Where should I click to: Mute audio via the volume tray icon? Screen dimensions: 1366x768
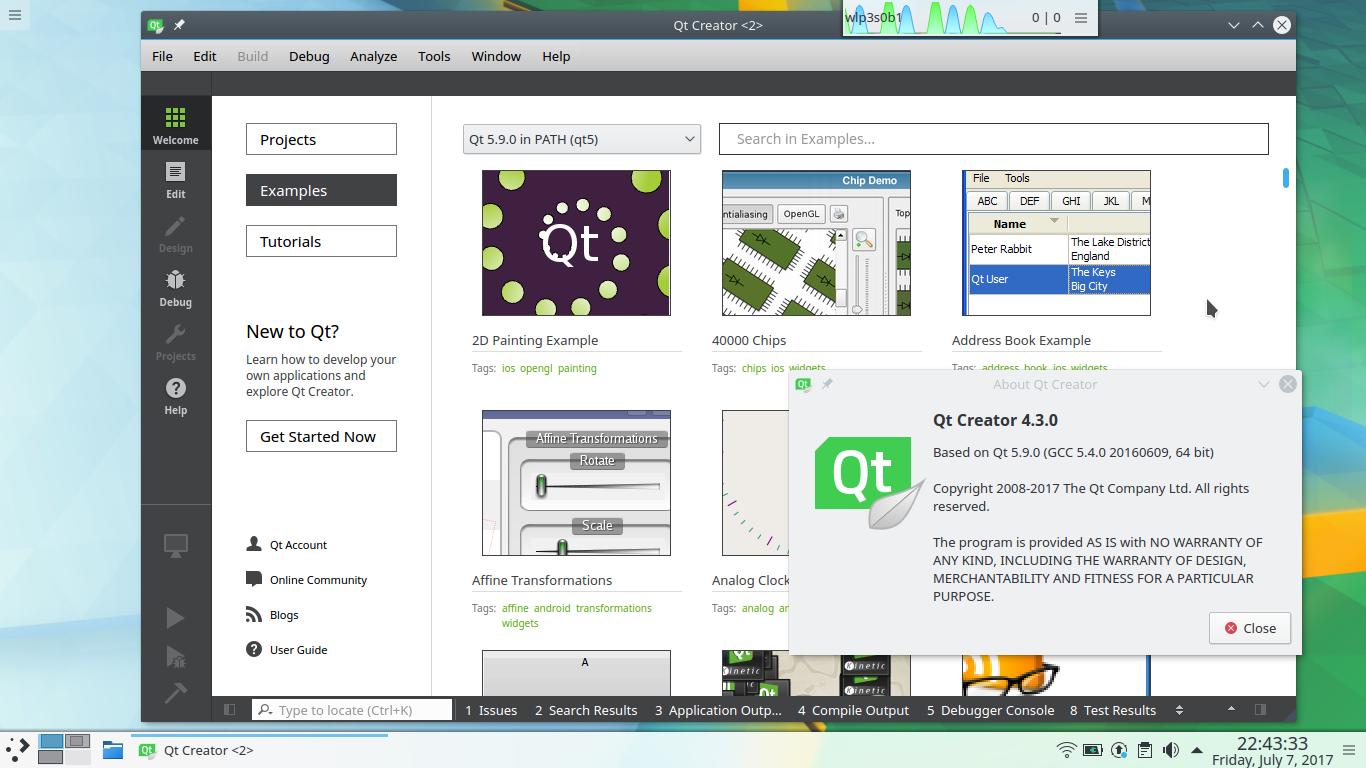click(1170, 750)
